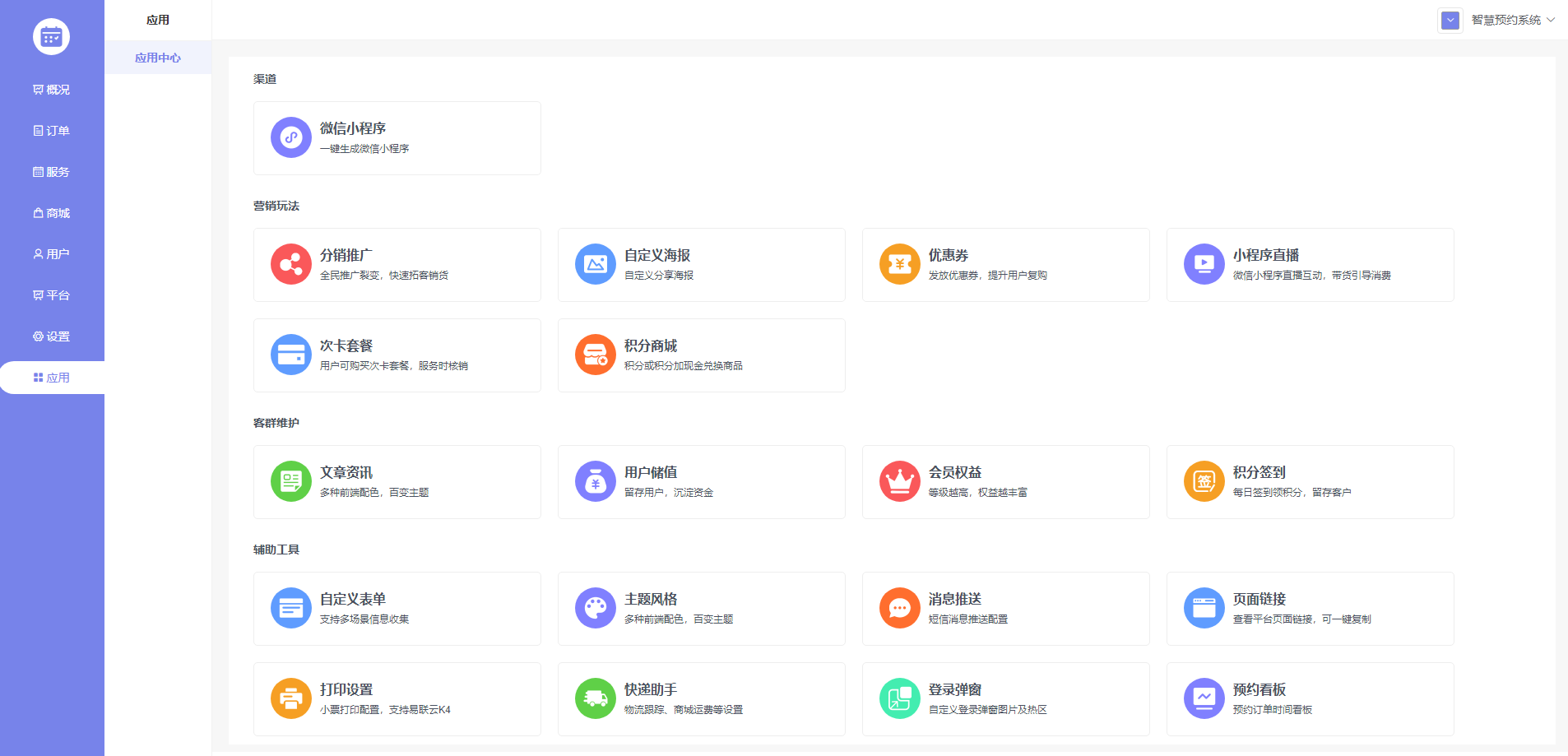Click the text 短信消息推送配置
Viewport: 1568px width, 756px height.
(968, 619)
